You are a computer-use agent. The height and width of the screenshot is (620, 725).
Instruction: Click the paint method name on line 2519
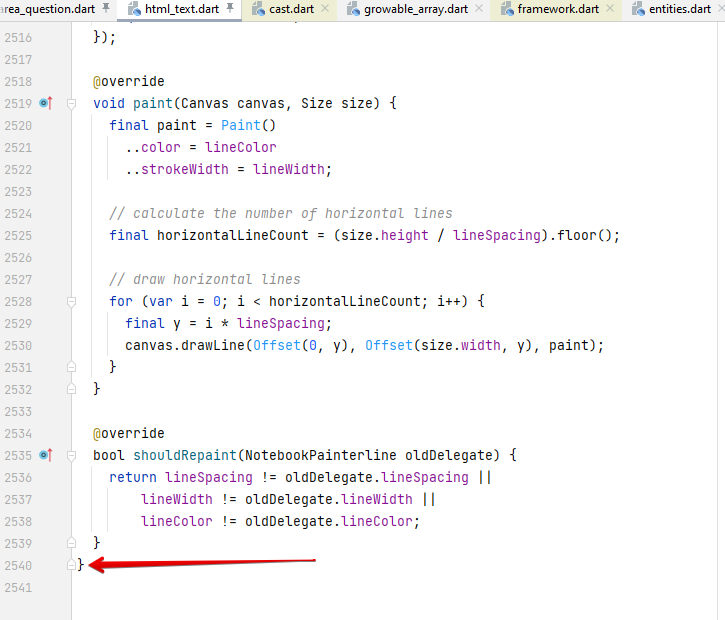(x=153, y=103)
